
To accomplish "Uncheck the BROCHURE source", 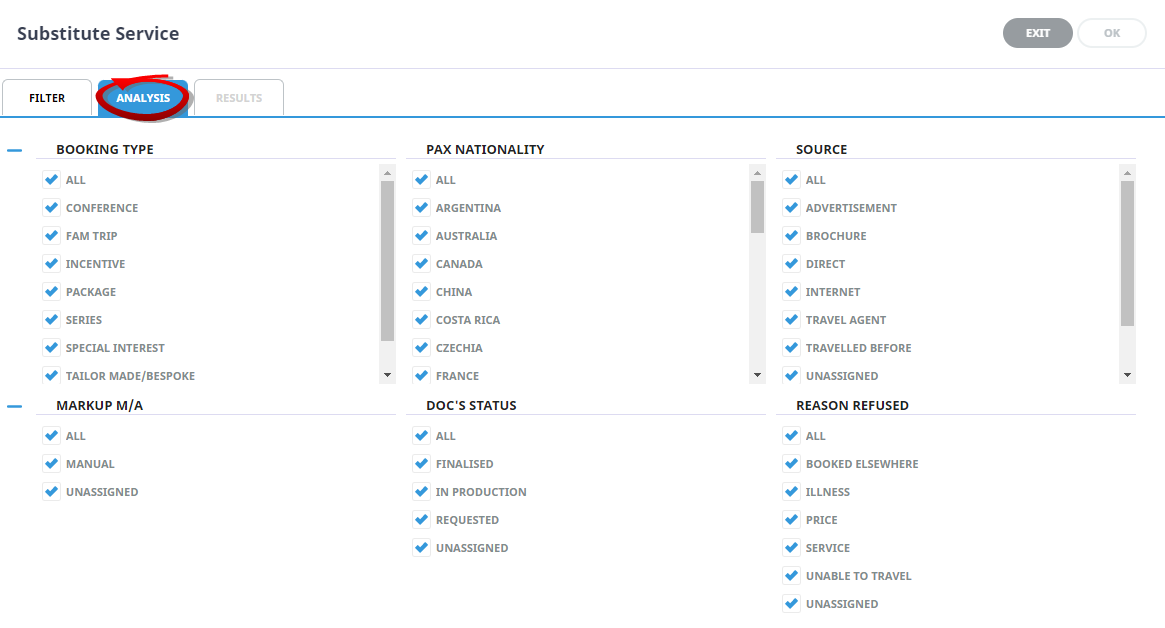I will click(791, 236).
